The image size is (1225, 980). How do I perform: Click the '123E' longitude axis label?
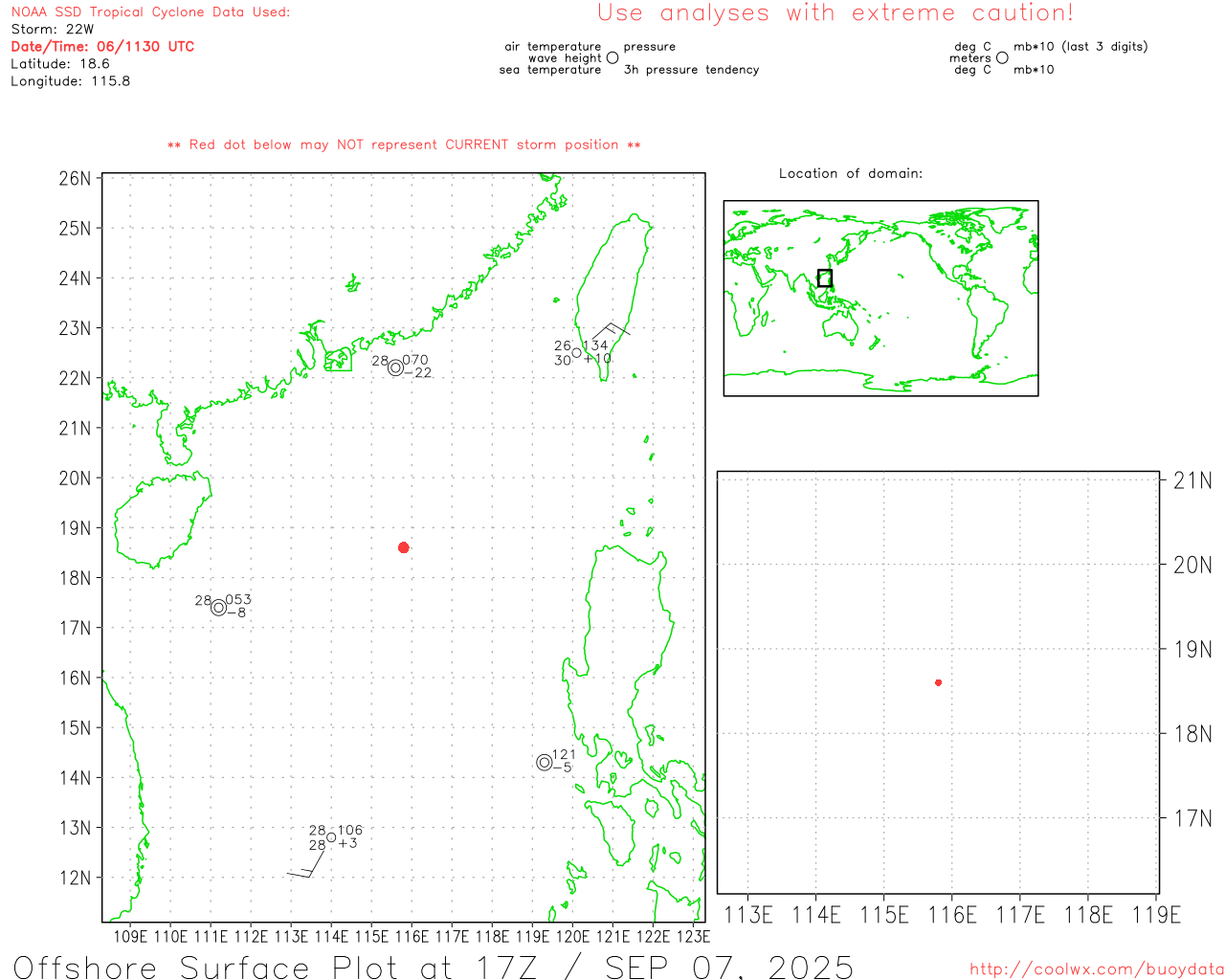tap(693, 937)
